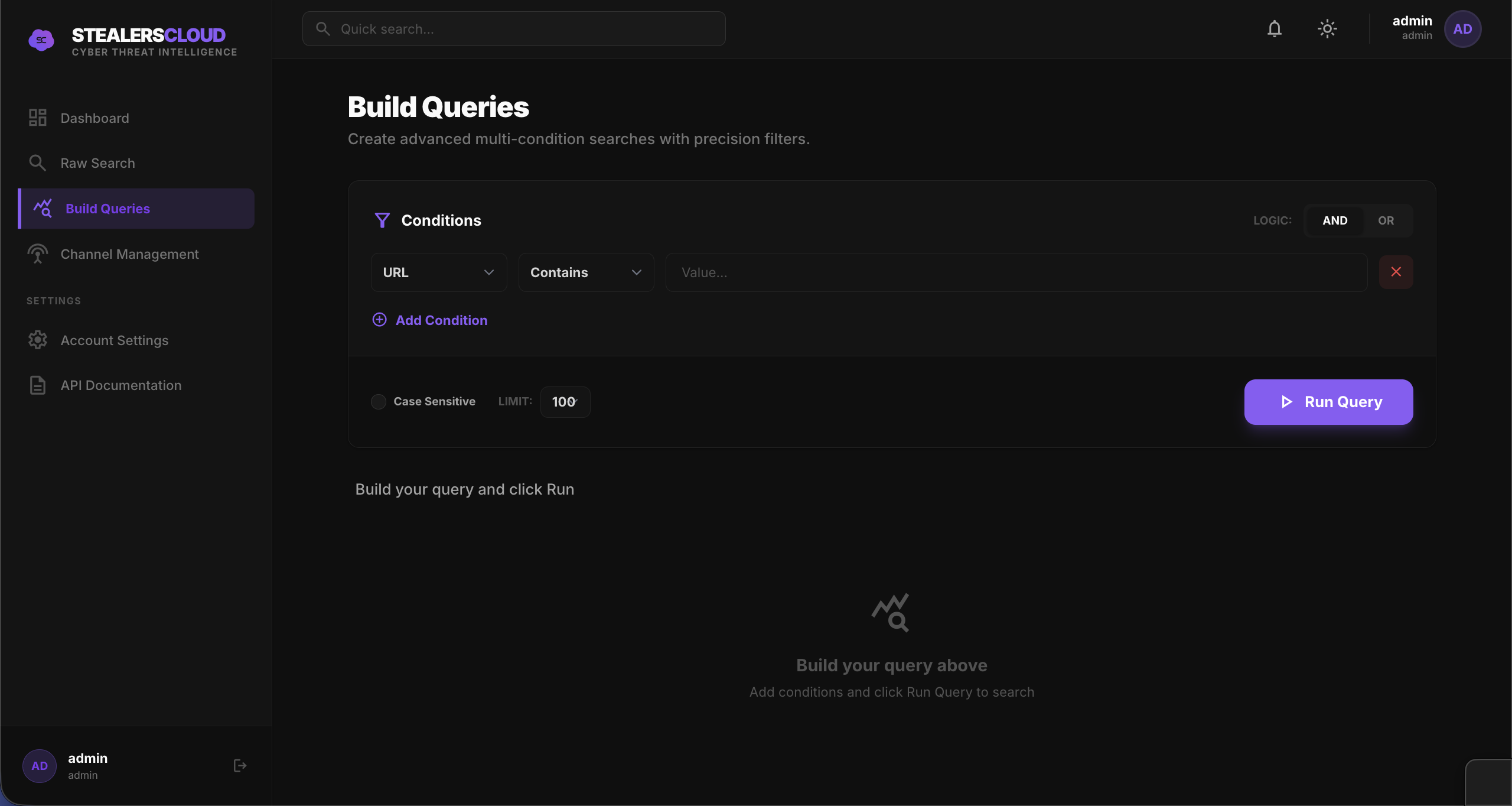Viewport: 1512px width, 806px height.
Task: Toggle light mode with the sun icon
Action: pos(1327,28)
